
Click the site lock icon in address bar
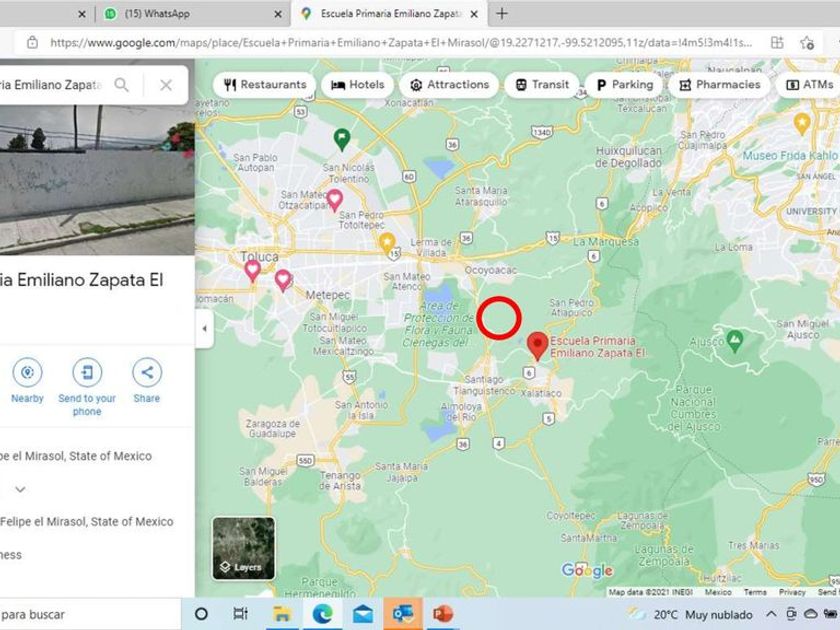pyautogui.click(x=32, y=42)
